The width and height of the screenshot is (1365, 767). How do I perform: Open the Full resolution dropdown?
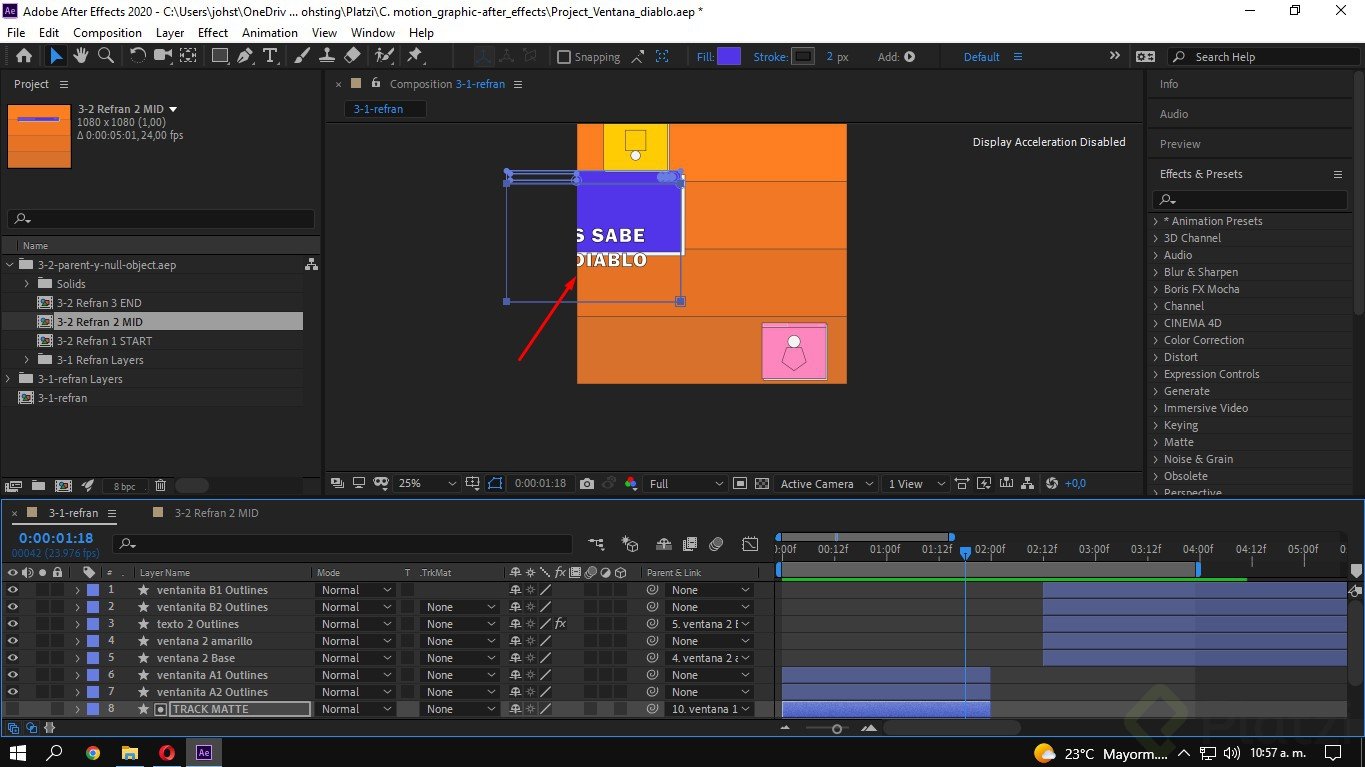coord(684,483)
